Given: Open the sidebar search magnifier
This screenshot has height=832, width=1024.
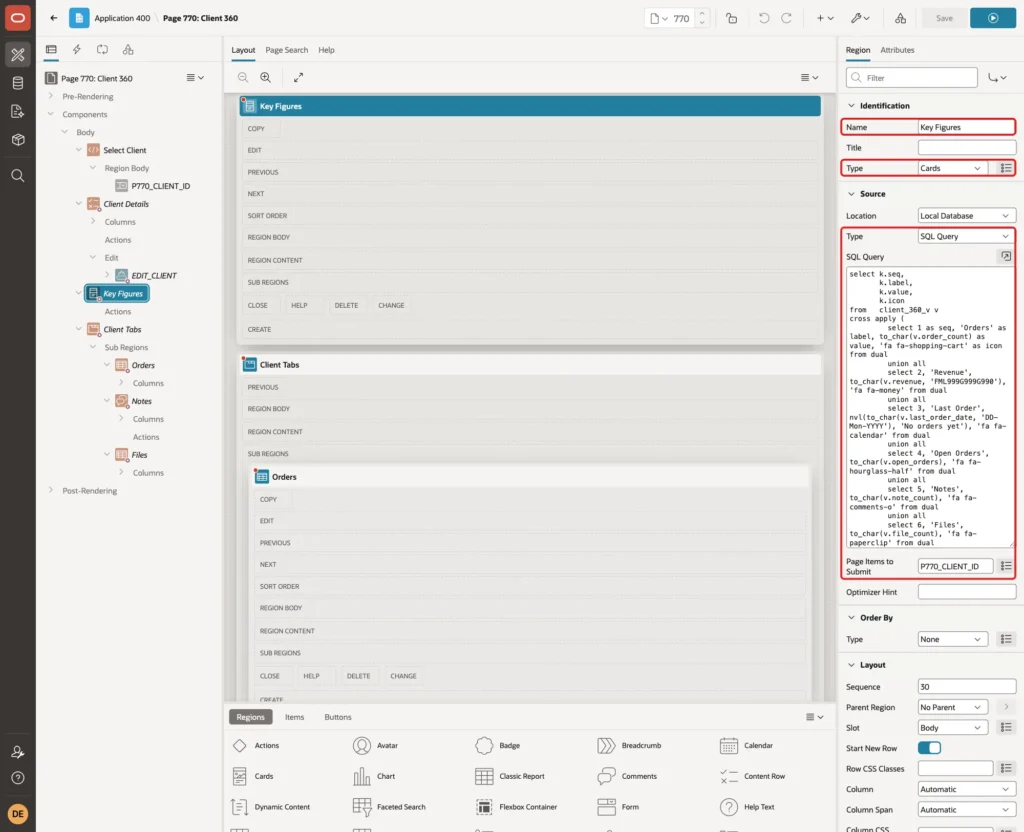Looking at the screenshot, I should [x=18, y=176].
